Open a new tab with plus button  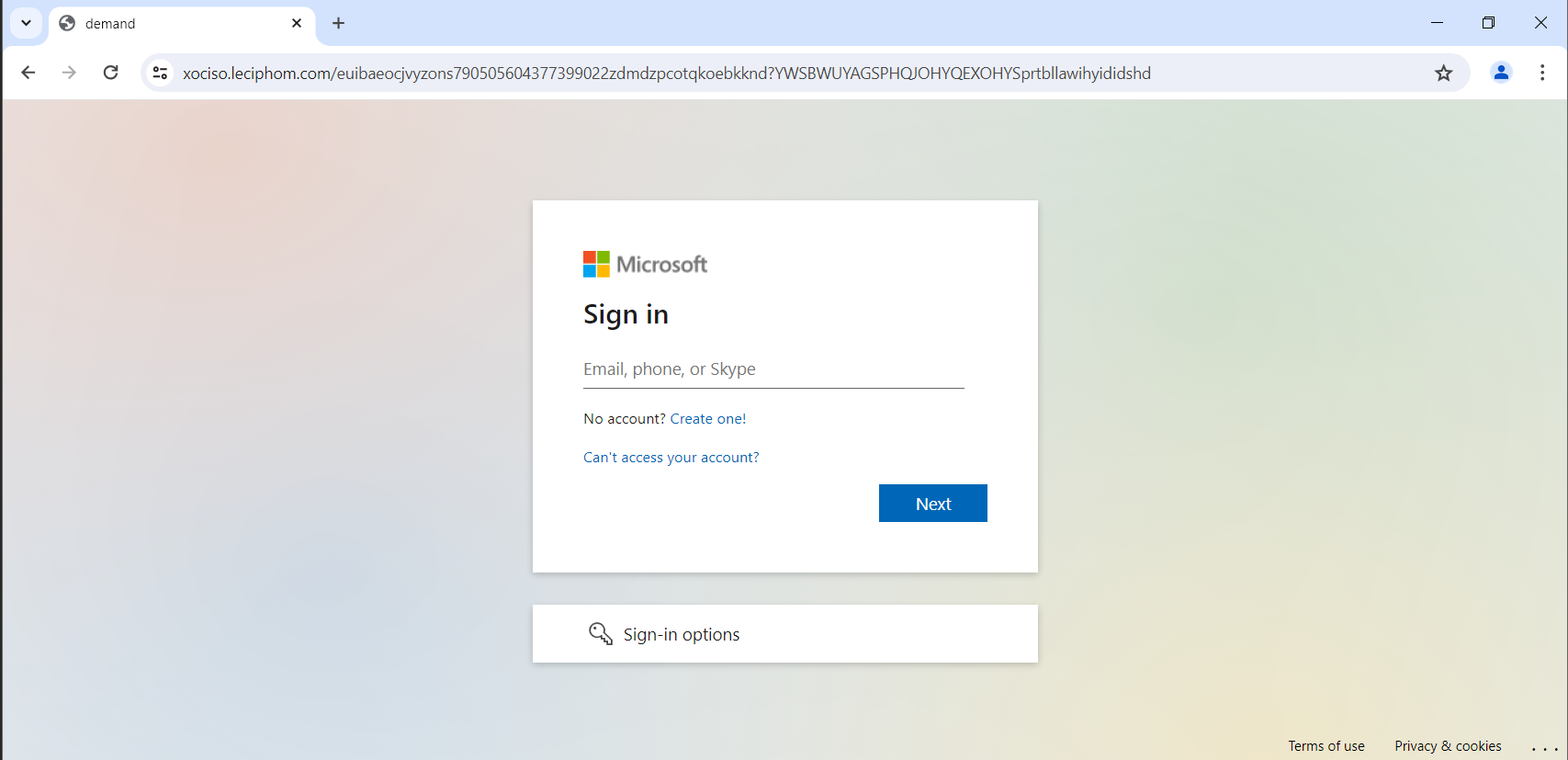pyautogui.click(x=338, y=23)
